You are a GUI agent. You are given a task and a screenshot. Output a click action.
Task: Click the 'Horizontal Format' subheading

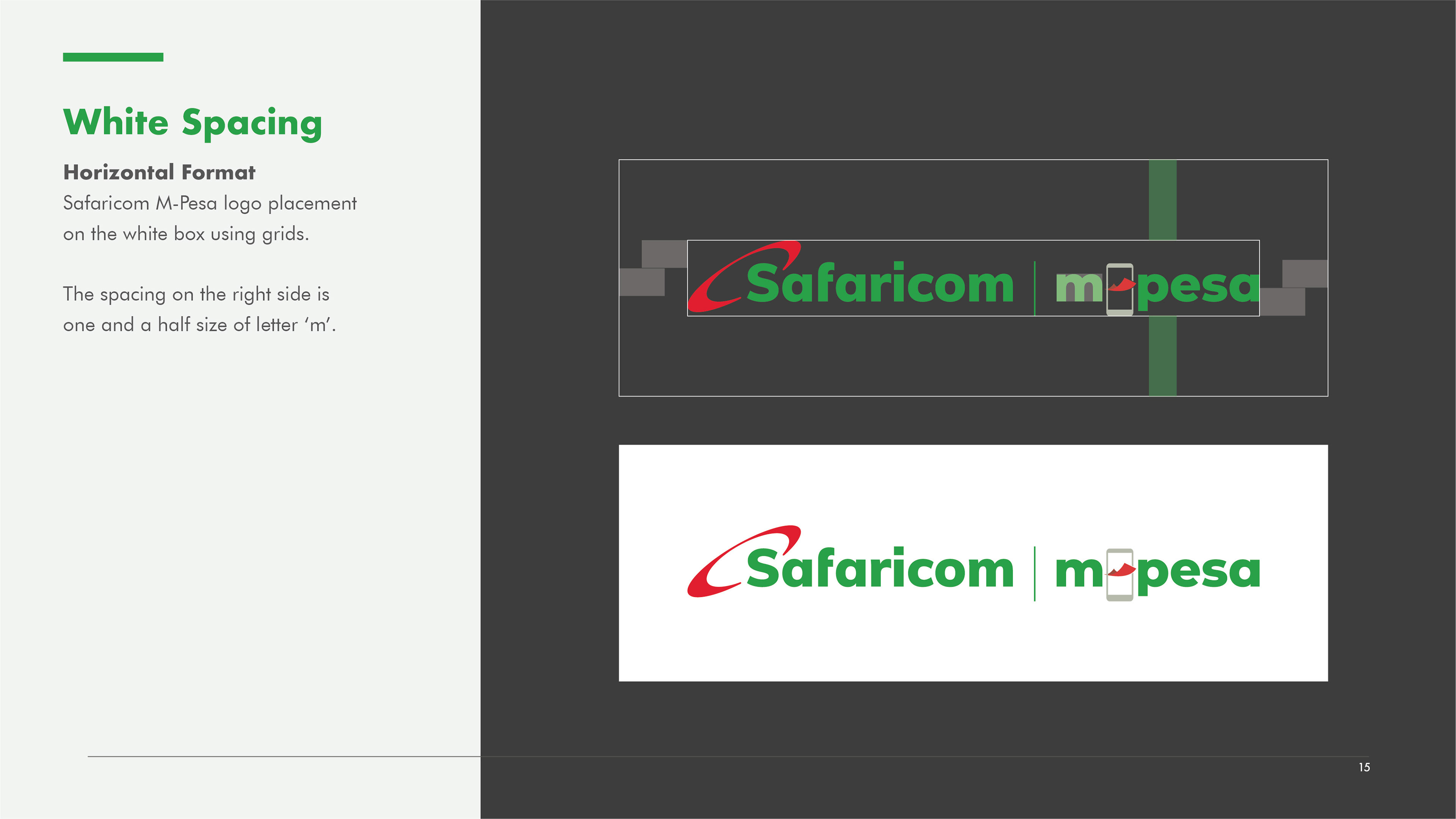pyautogui.click(x=159, y=173)
